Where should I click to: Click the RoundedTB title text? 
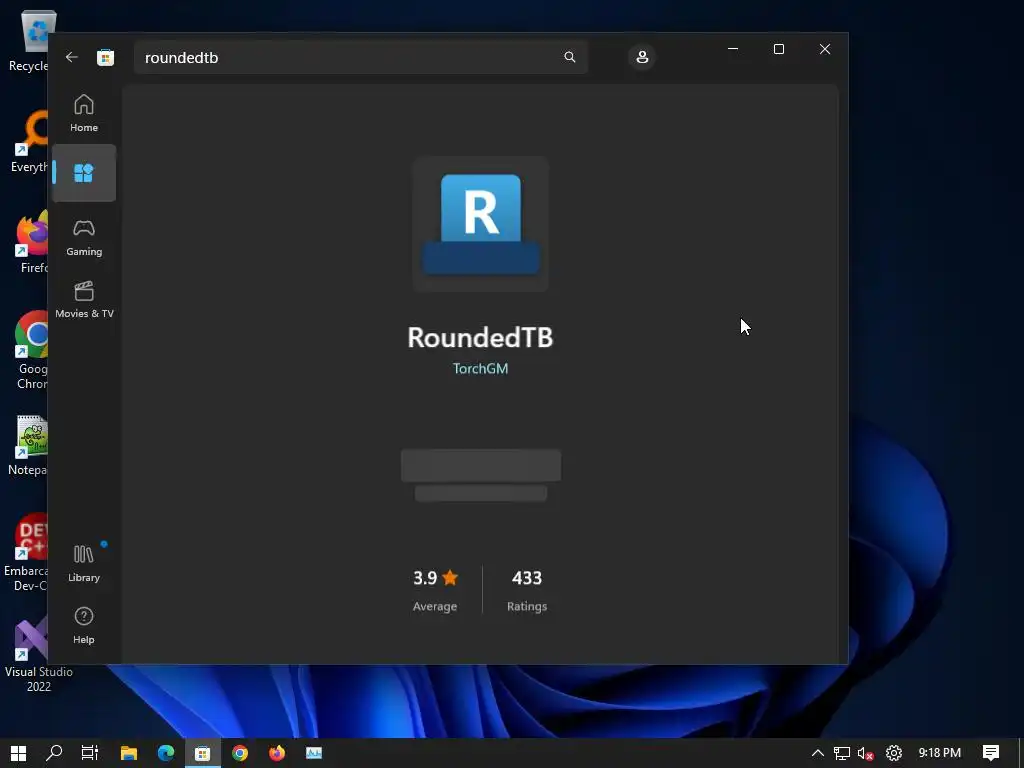[481, 338]
